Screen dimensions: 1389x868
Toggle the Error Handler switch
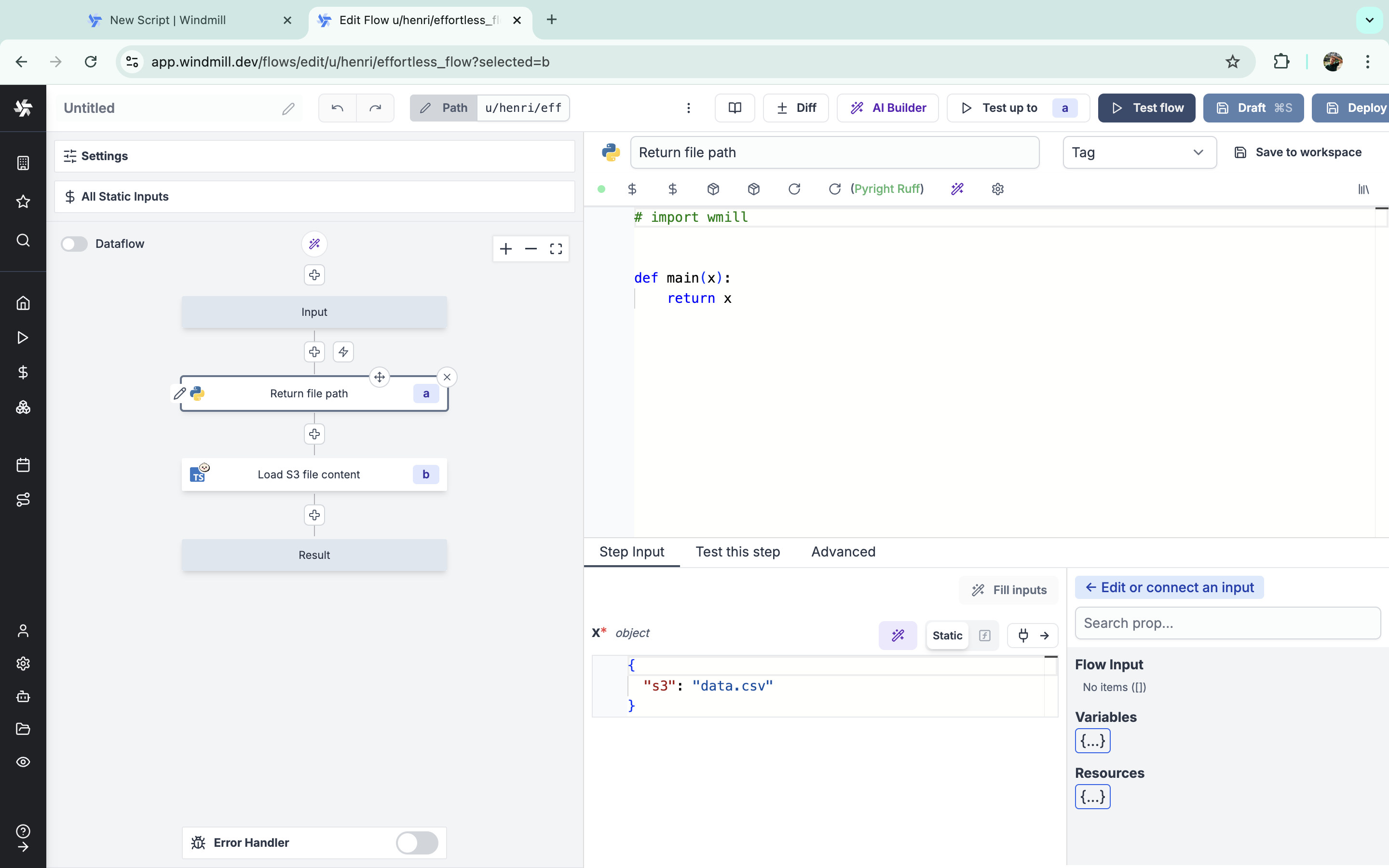pyautogui.click(x=417, y=842)
